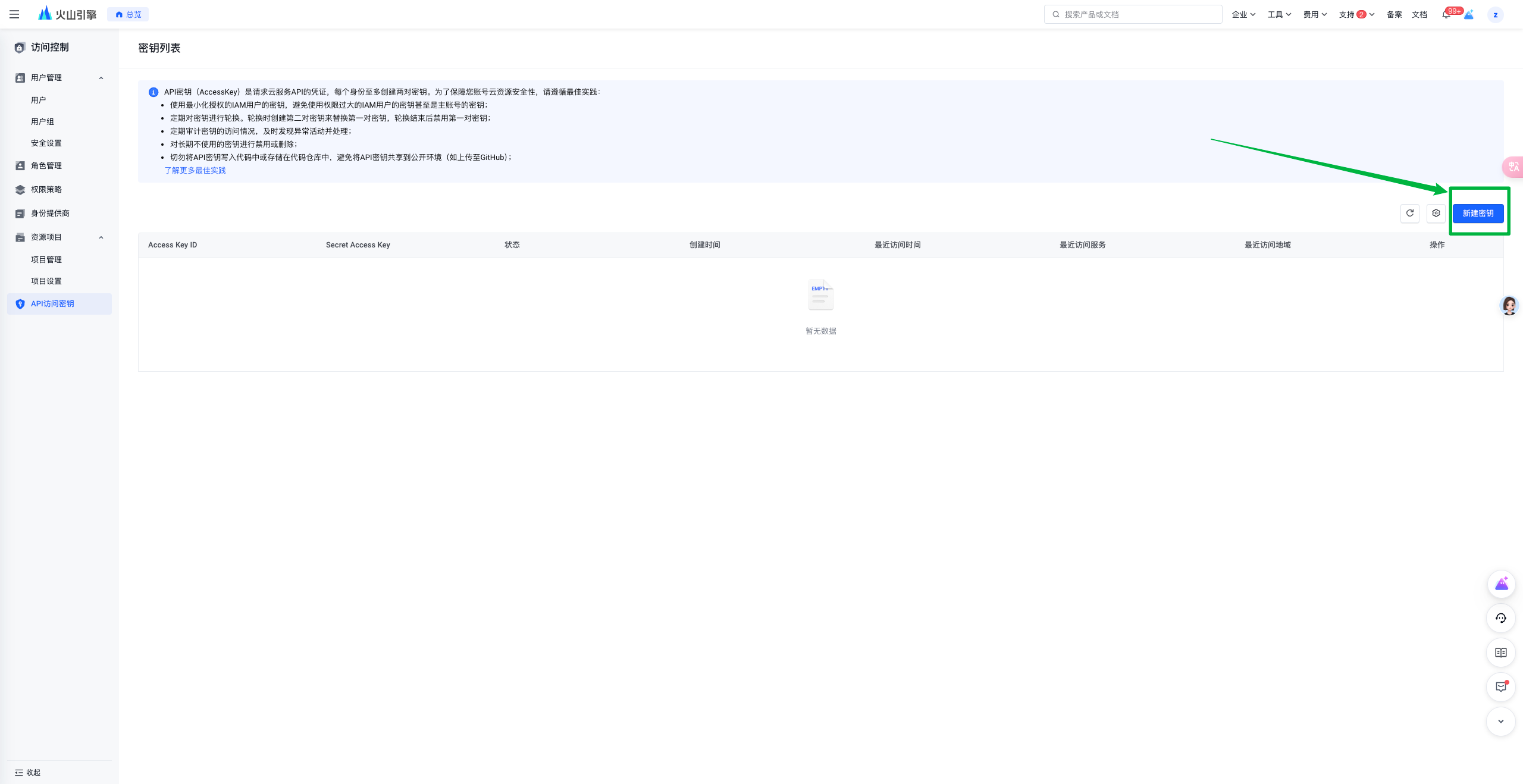Open table column settings gear icon
The height and width of the screenshot is (784, 1523).
coord(1436,213)
